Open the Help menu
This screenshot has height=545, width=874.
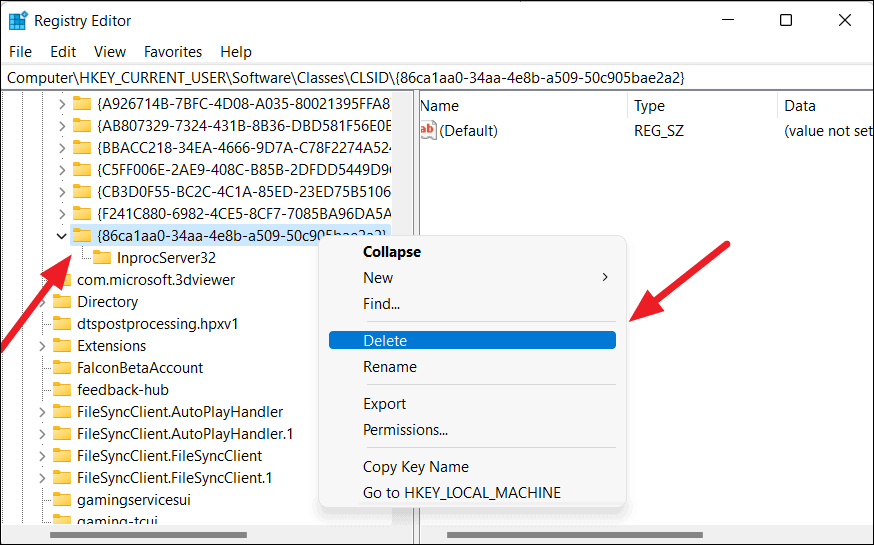236,52
